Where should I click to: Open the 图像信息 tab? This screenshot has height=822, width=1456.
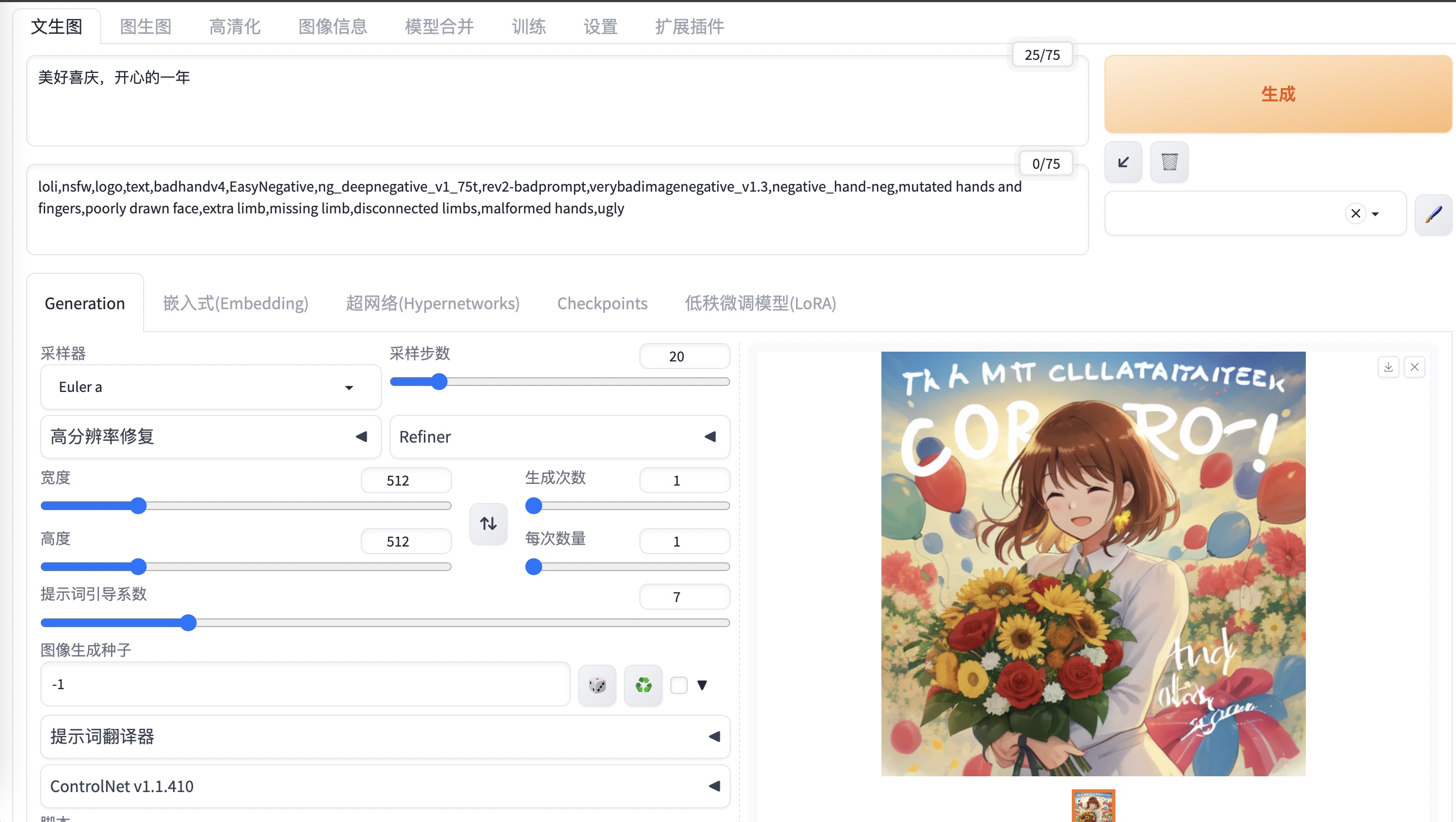[333, 26]
